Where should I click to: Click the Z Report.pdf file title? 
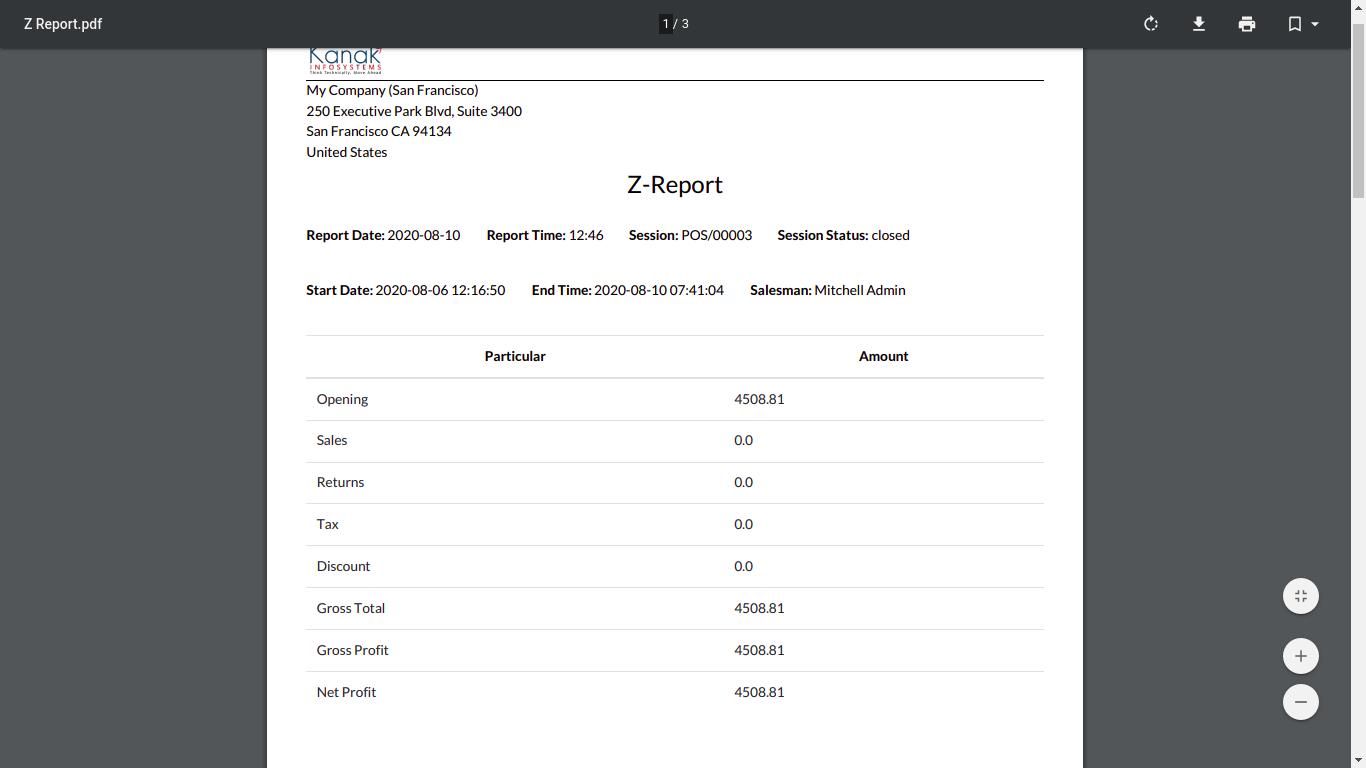click(x=63, y=24)
